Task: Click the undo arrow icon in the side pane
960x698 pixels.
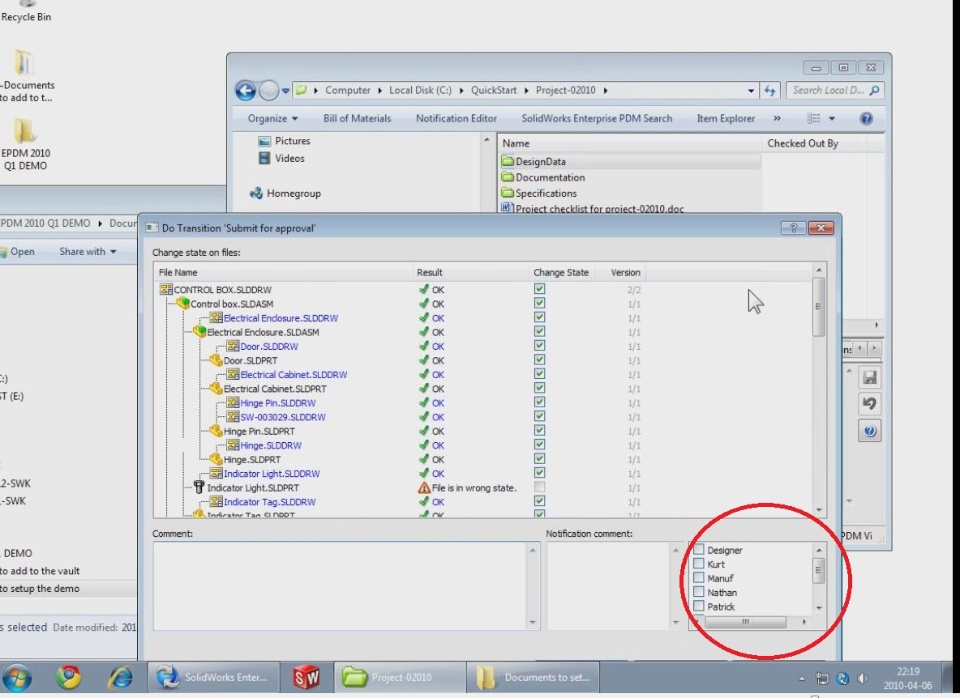Action: click(869, 403)
